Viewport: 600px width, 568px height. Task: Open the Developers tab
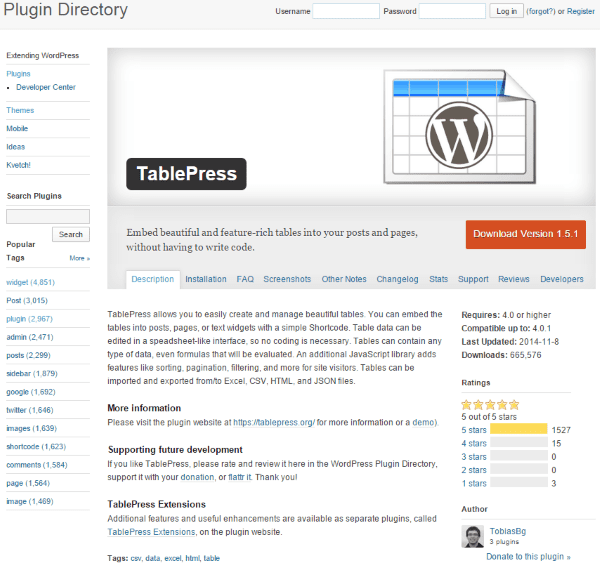562,279
